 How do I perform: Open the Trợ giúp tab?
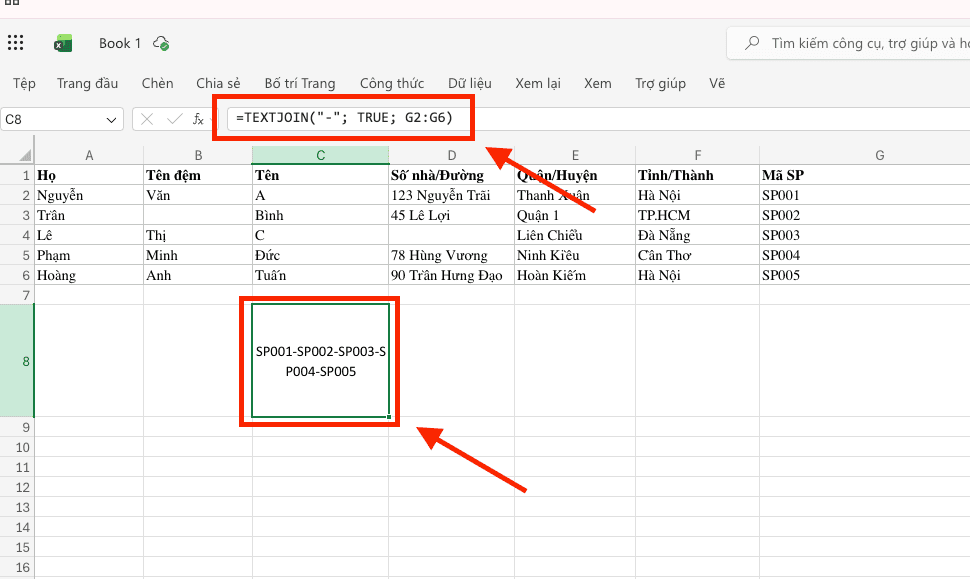(660, 83)
